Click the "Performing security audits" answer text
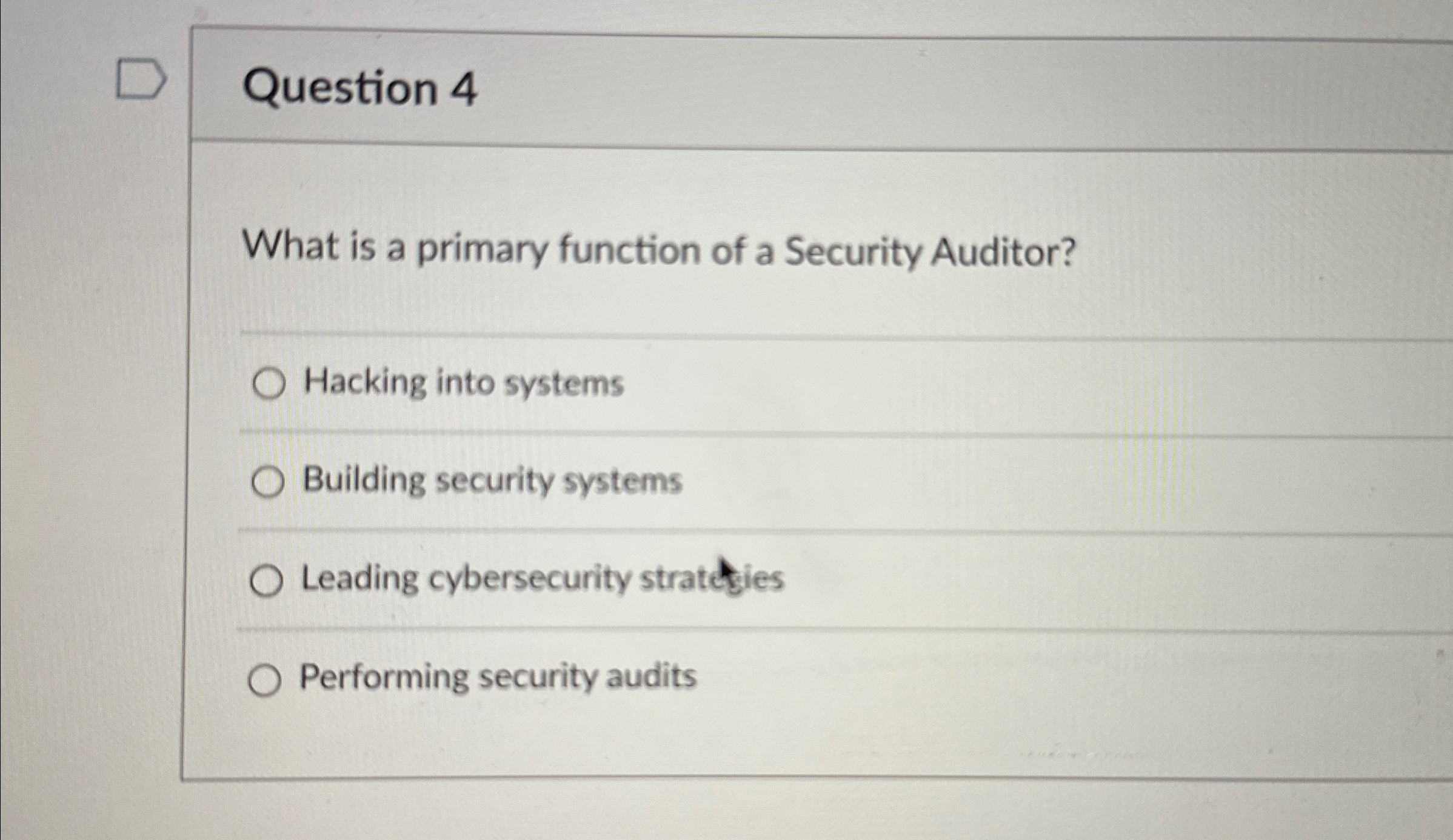The height and width of the screenshot is (840, 1453). [x=497, y=676]
